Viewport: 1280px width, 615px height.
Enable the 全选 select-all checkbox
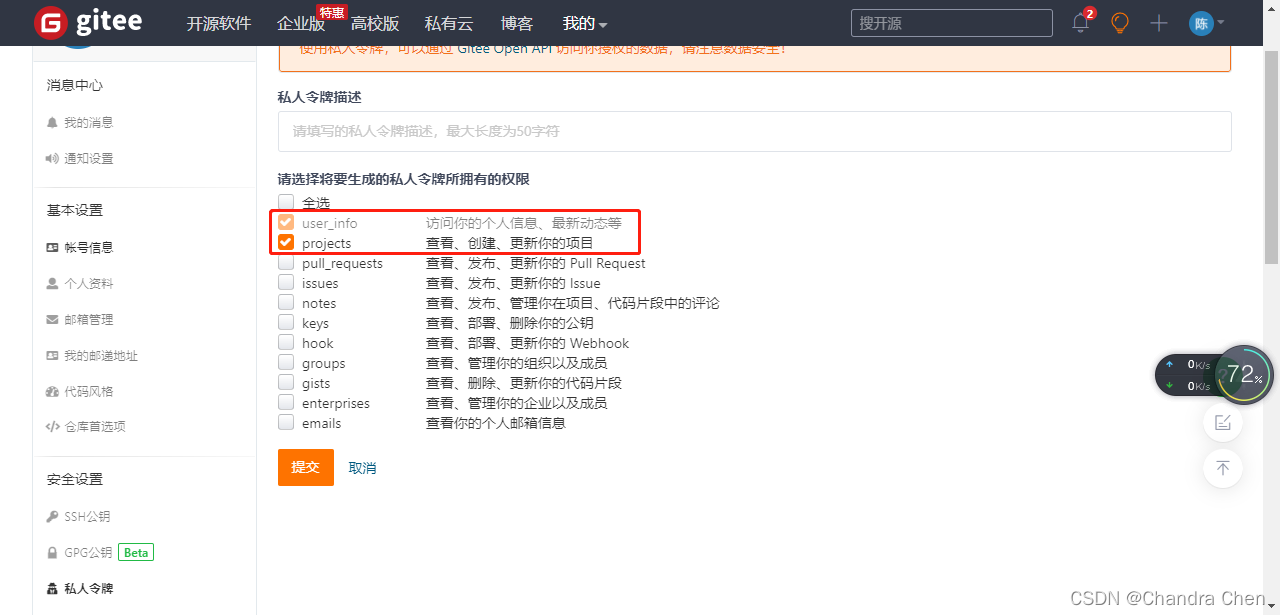click(285, 202)
